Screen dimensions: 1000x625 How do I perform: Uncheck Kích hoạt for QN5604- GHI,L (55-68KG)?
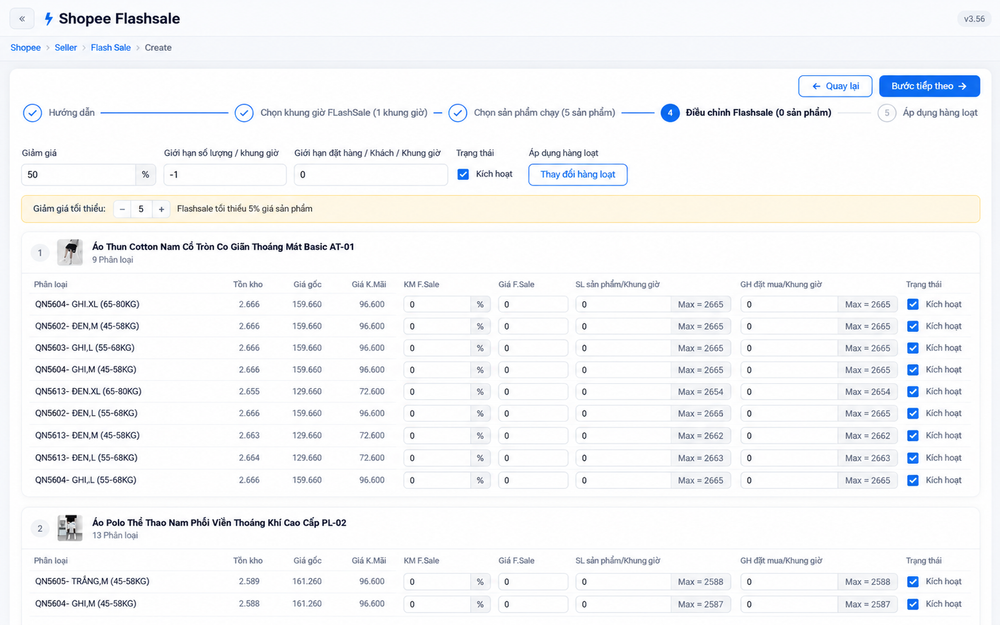click(913, 480)
